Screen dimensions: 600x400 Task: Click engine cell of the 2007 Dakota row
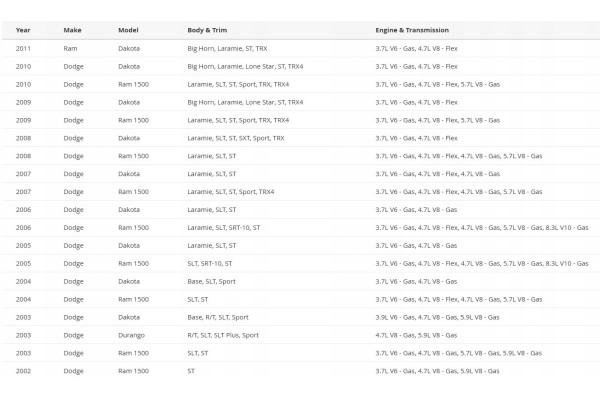[438, 174]
